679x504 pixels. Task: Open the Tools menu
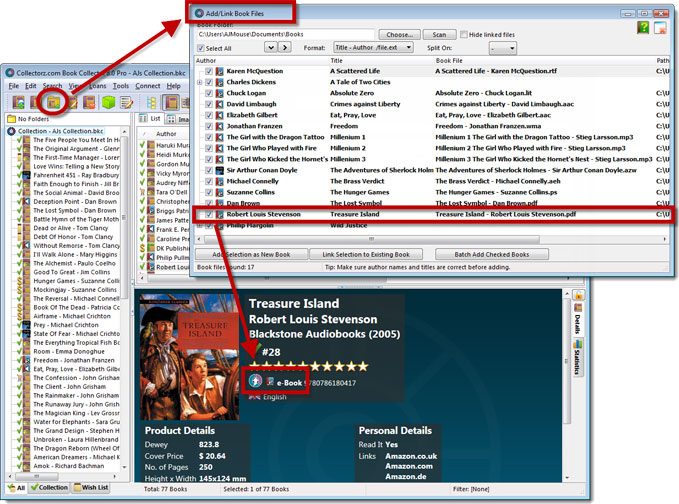point(120,86)
